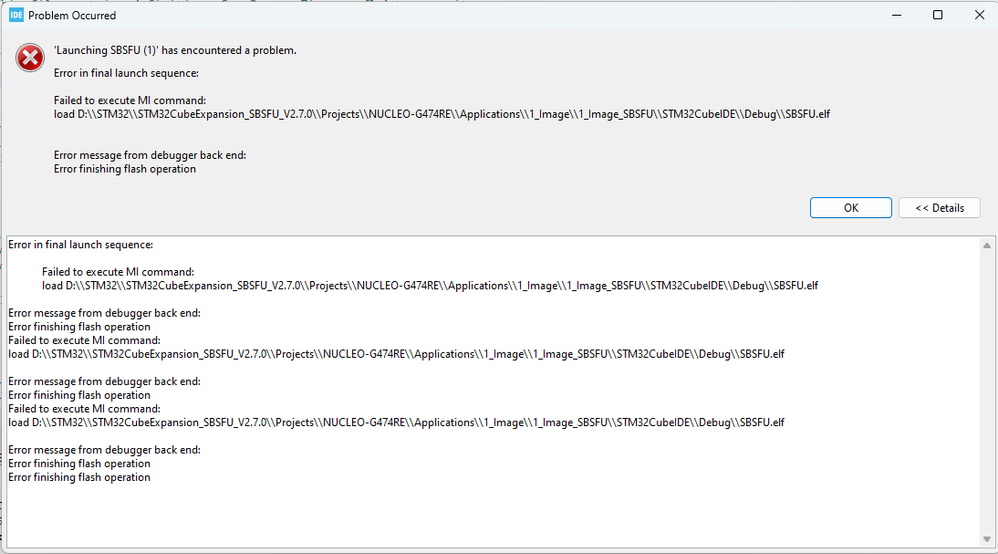Click the "Problem Occurred" window title

point(72,15)
